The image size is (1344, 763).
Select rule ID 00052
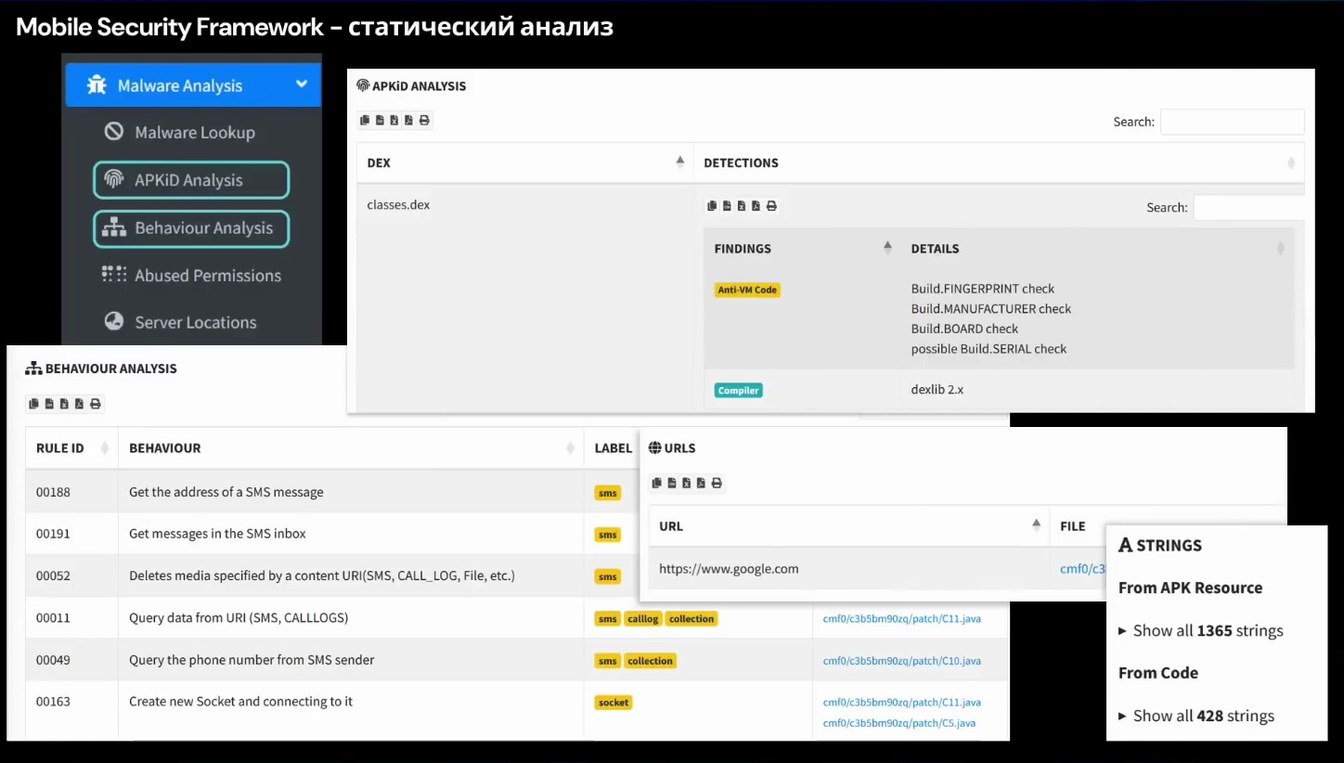53,576
